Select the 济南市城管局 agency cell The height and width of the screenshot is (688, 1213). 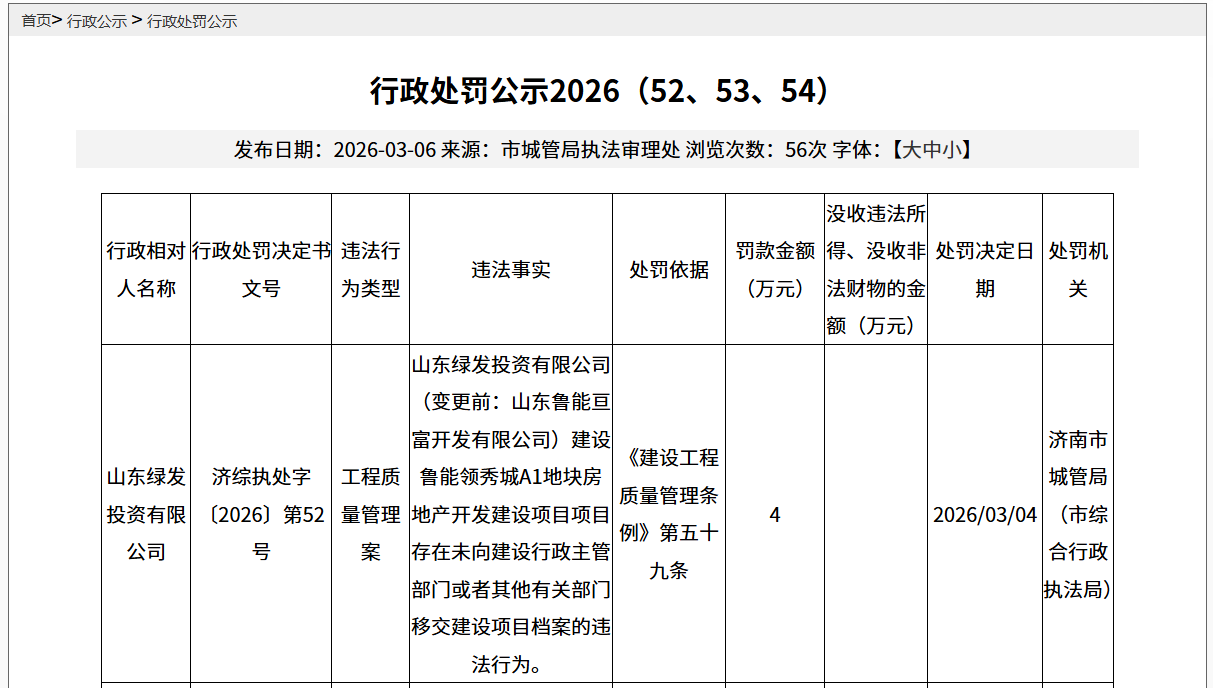click(1078, 514)
